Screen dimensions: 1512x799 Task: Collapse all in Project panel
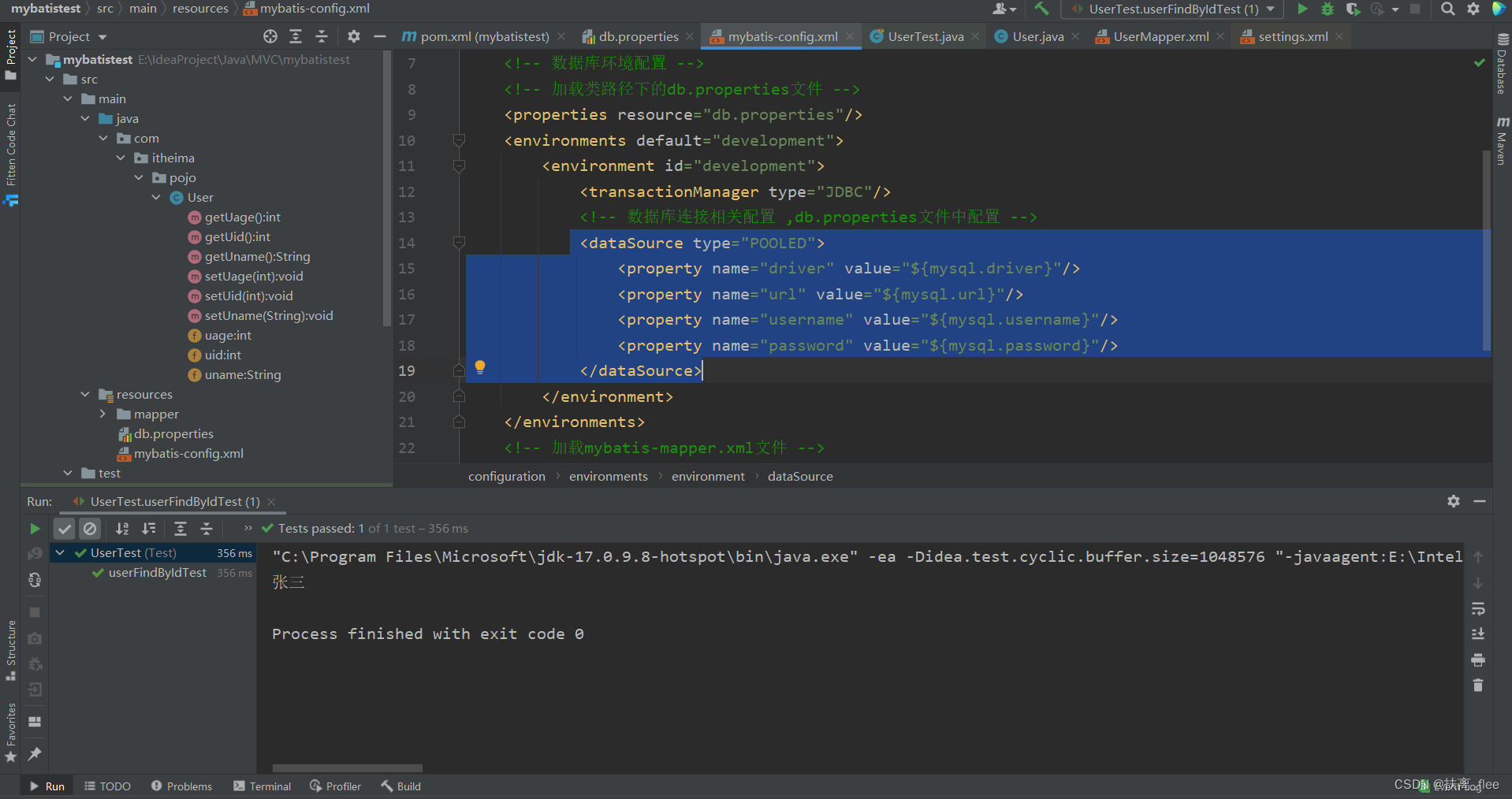(x=322, y=36)
